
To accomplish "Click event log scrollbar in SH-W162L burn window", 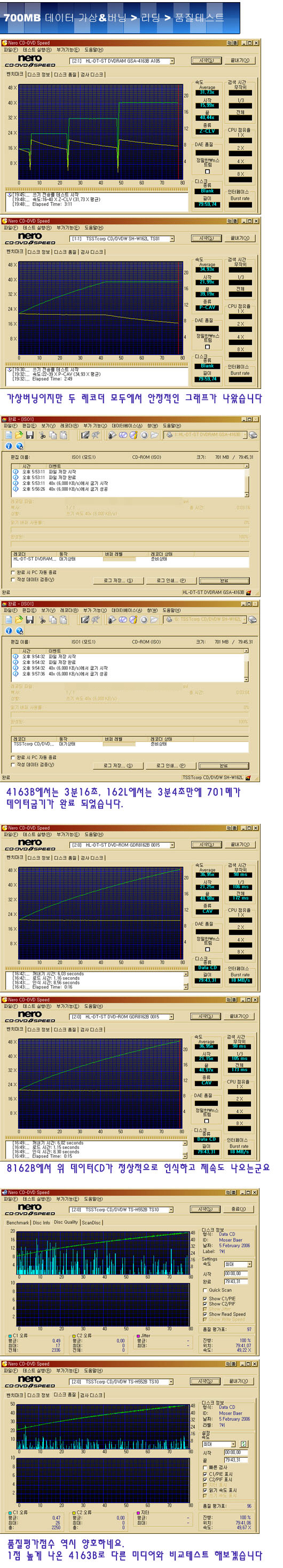I will click(247, 665).
